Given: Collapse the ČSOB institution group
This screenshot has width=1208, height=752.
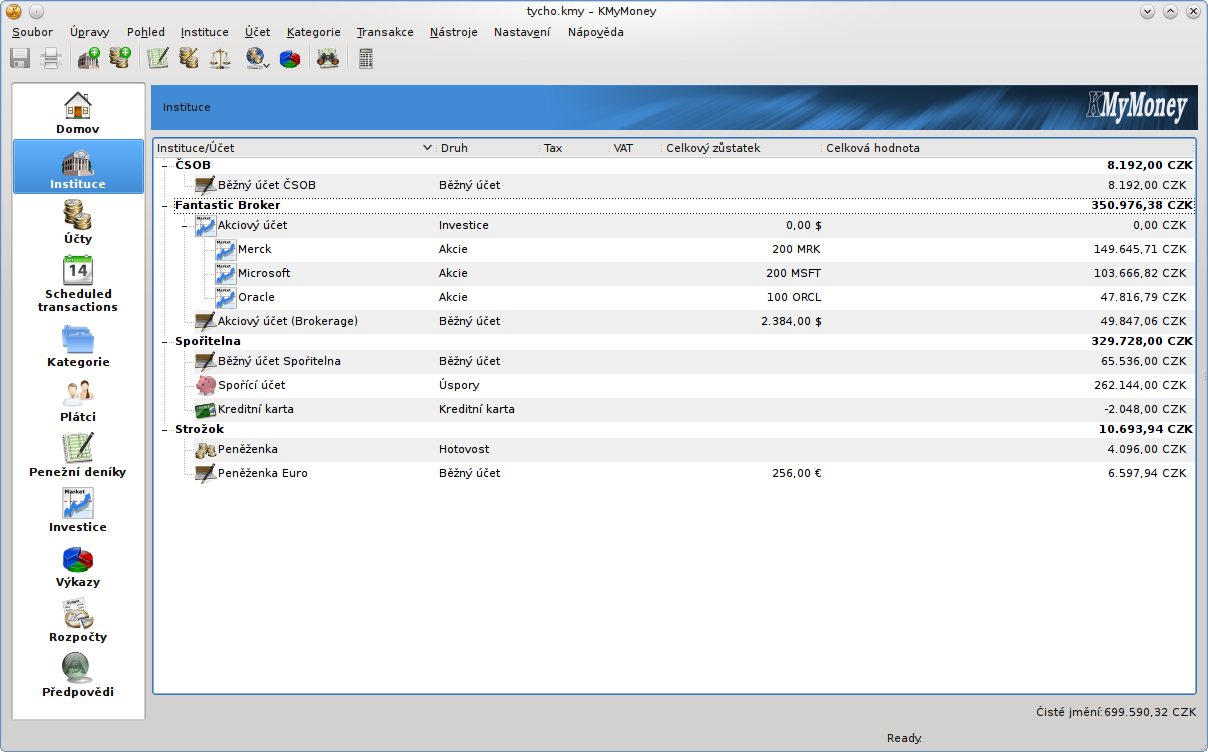Looking at the screenshot, I should pos(164,165).
